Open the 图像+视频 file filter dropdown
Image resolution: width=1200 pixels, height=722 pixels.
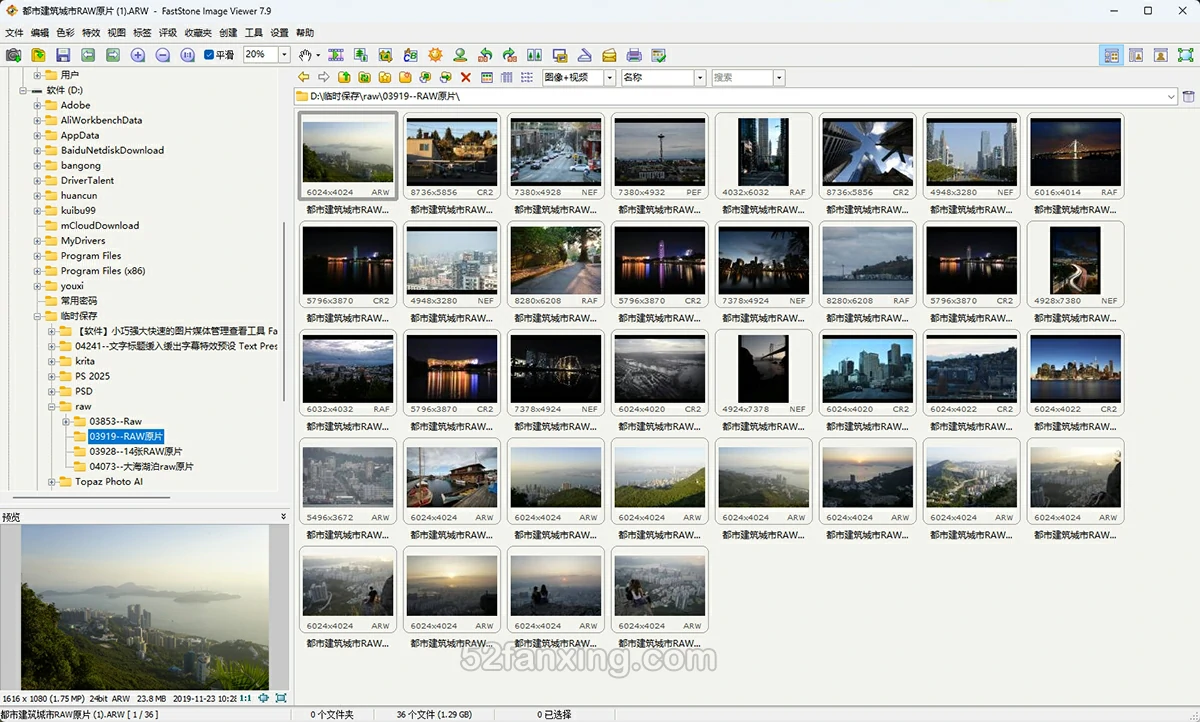point(610,77)
